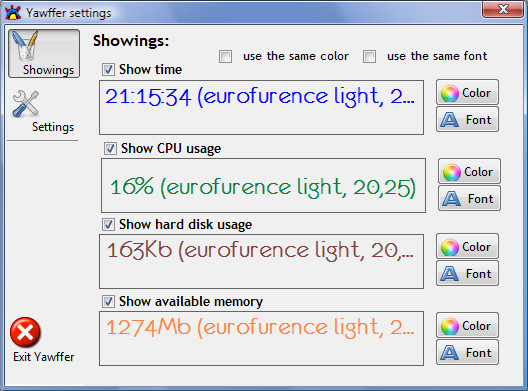Screen dimensions: 528x391
Task: Click the orange 1274Mb memory preview text
Action: pyautogui.click(x=260, y=327)
